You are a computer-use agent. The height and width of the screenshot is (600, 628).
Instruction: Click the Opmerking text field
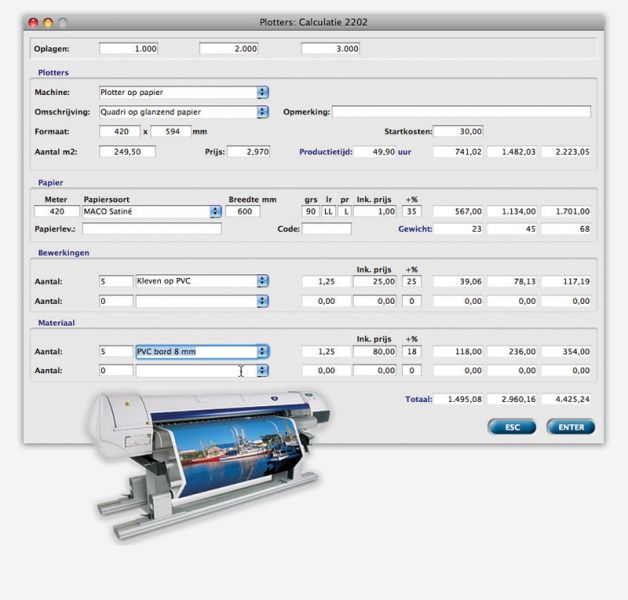point(461,112)
